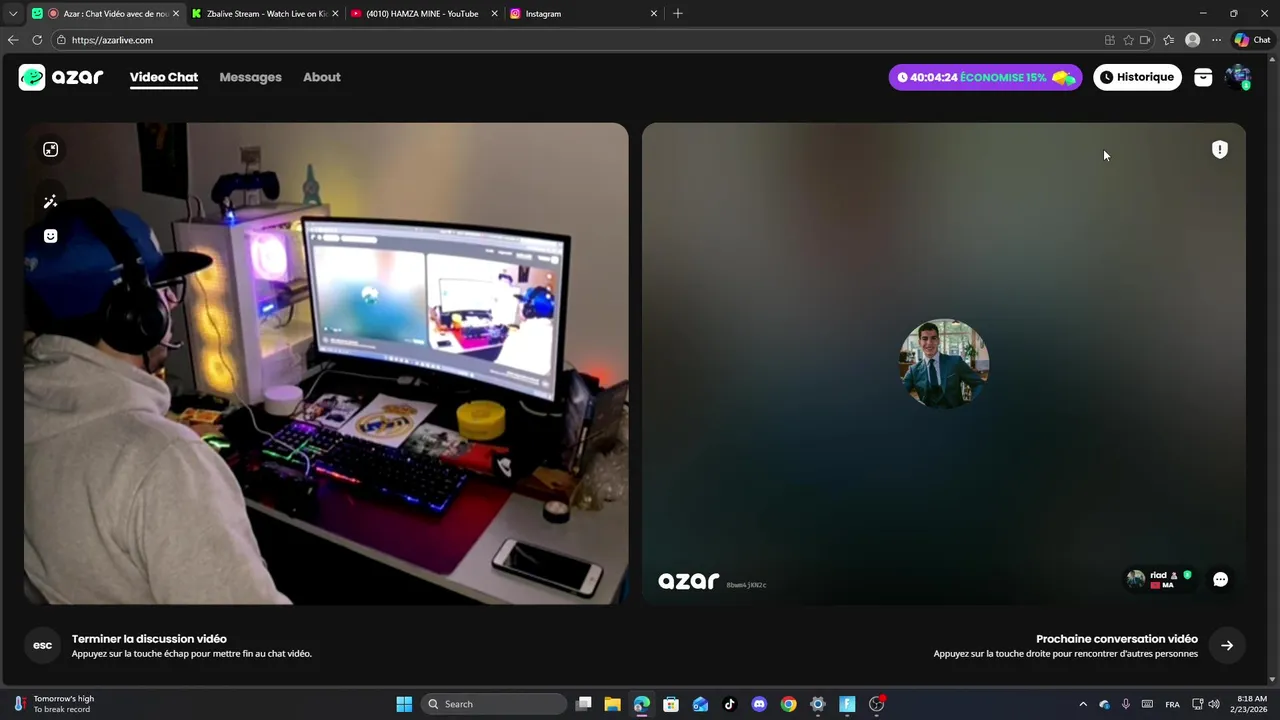
Task: Open Google Chrome from taskbar
Action: pos(789,704)
